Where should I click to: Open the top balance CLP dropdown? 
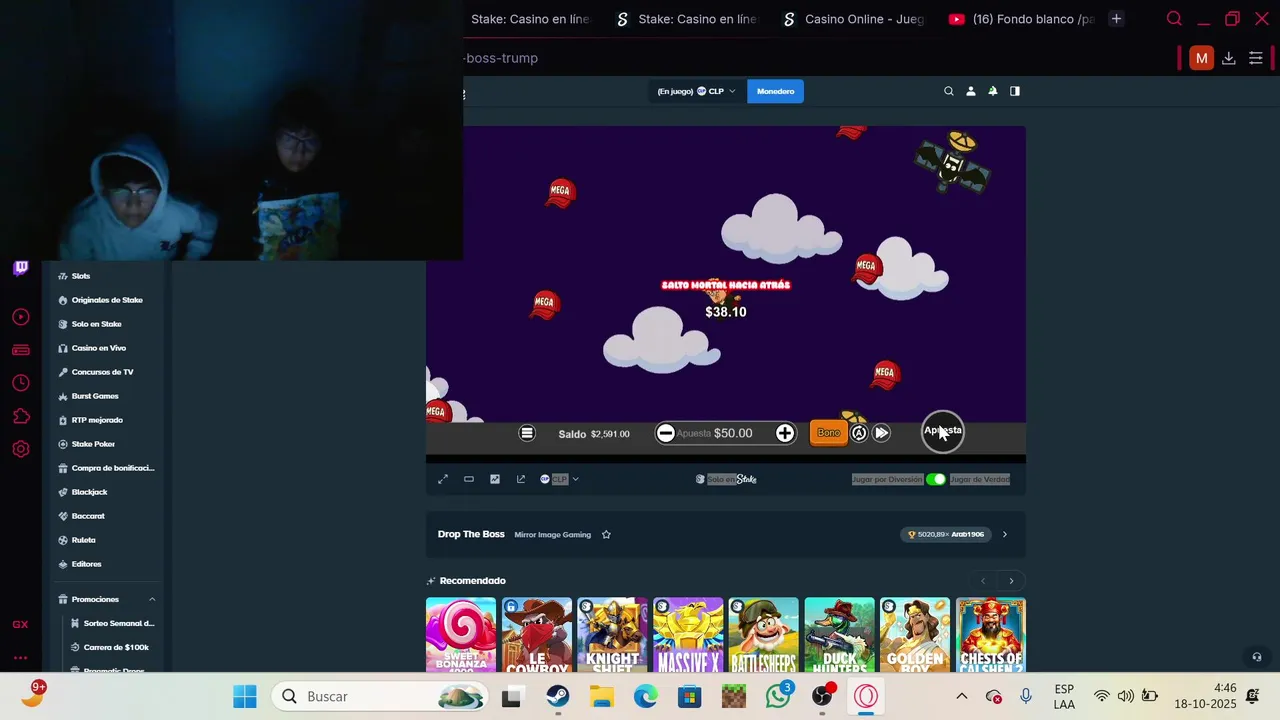click(696, 91)
